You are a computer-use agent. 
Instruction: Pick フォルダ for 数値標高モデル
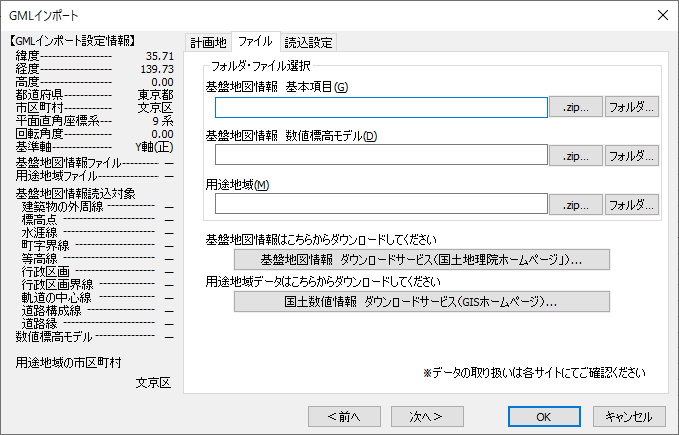coord(631,155)
